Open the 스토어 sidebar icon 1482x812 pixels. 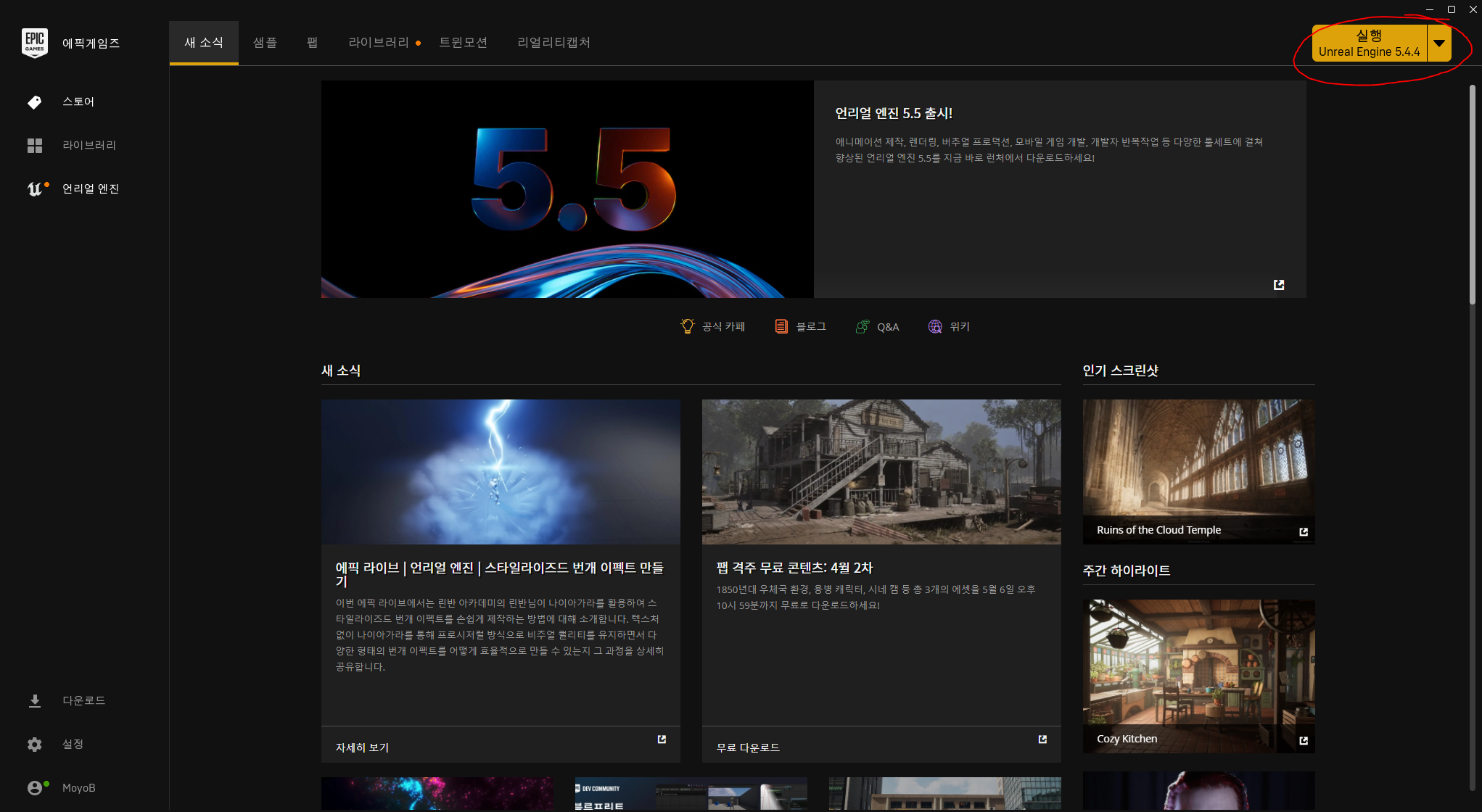(35, 101)
